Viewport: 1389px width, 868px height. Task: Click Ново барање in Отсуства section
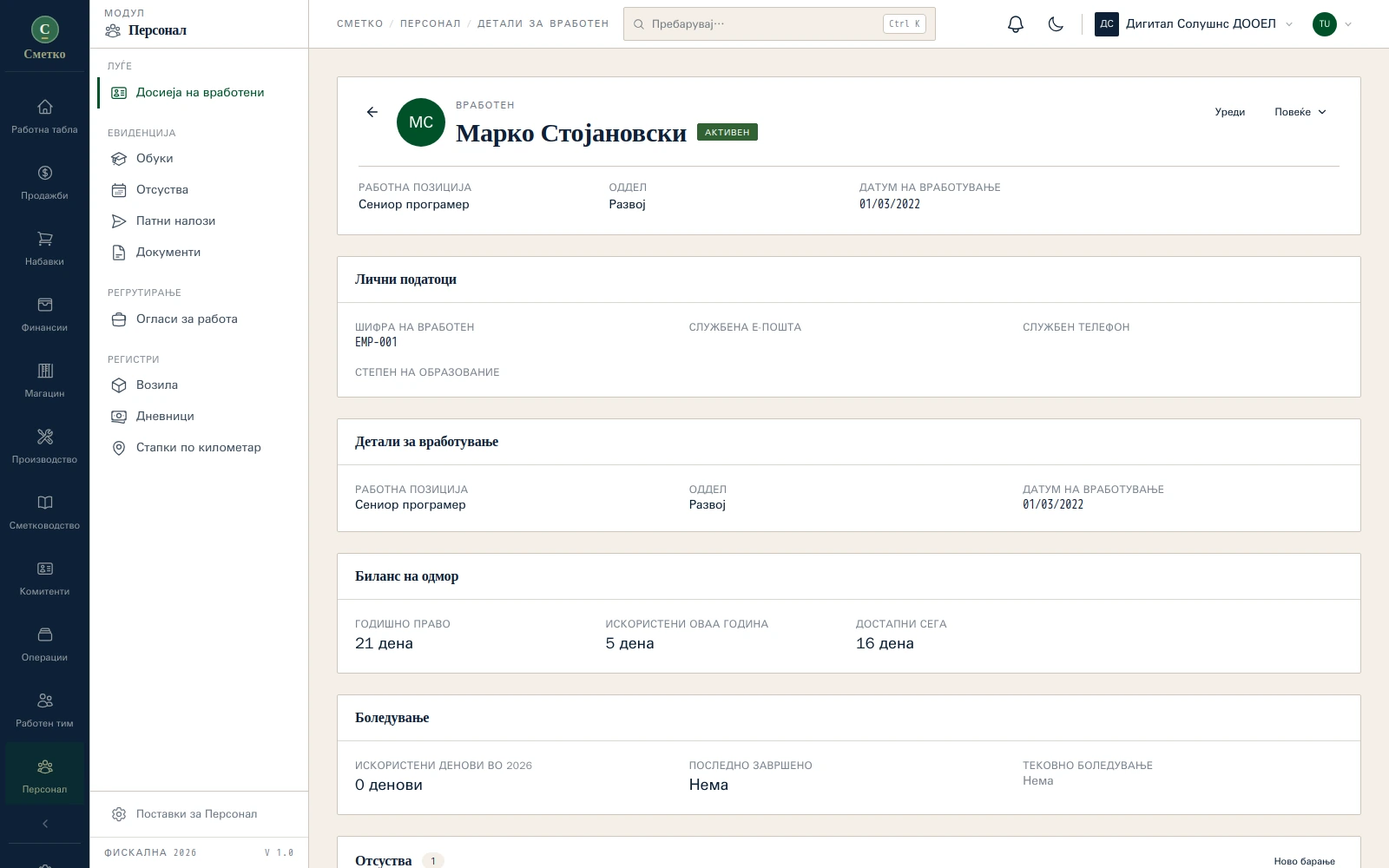(1304, 861)
